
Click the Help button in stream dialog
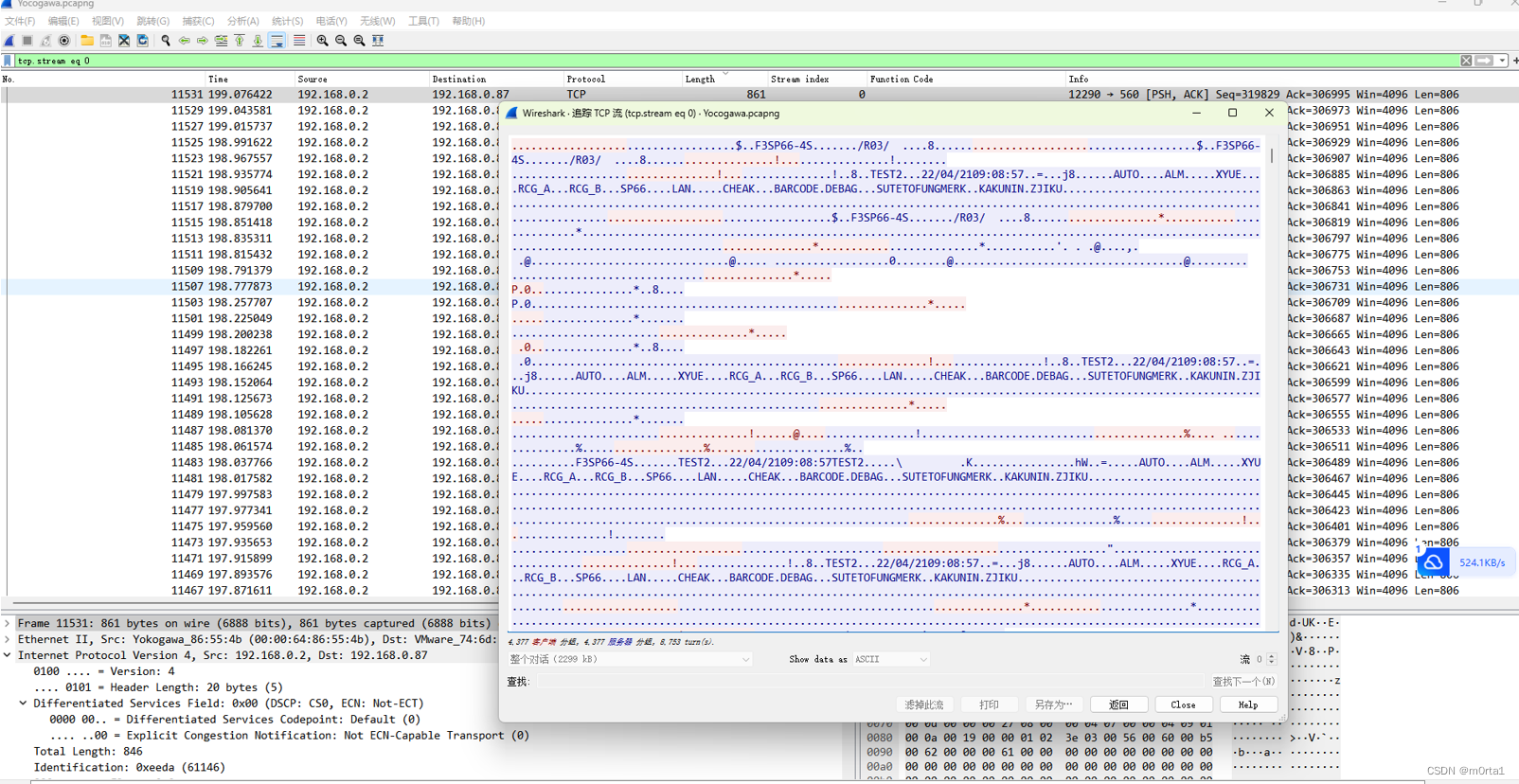pyautogui.click(x=1248, y=704)
